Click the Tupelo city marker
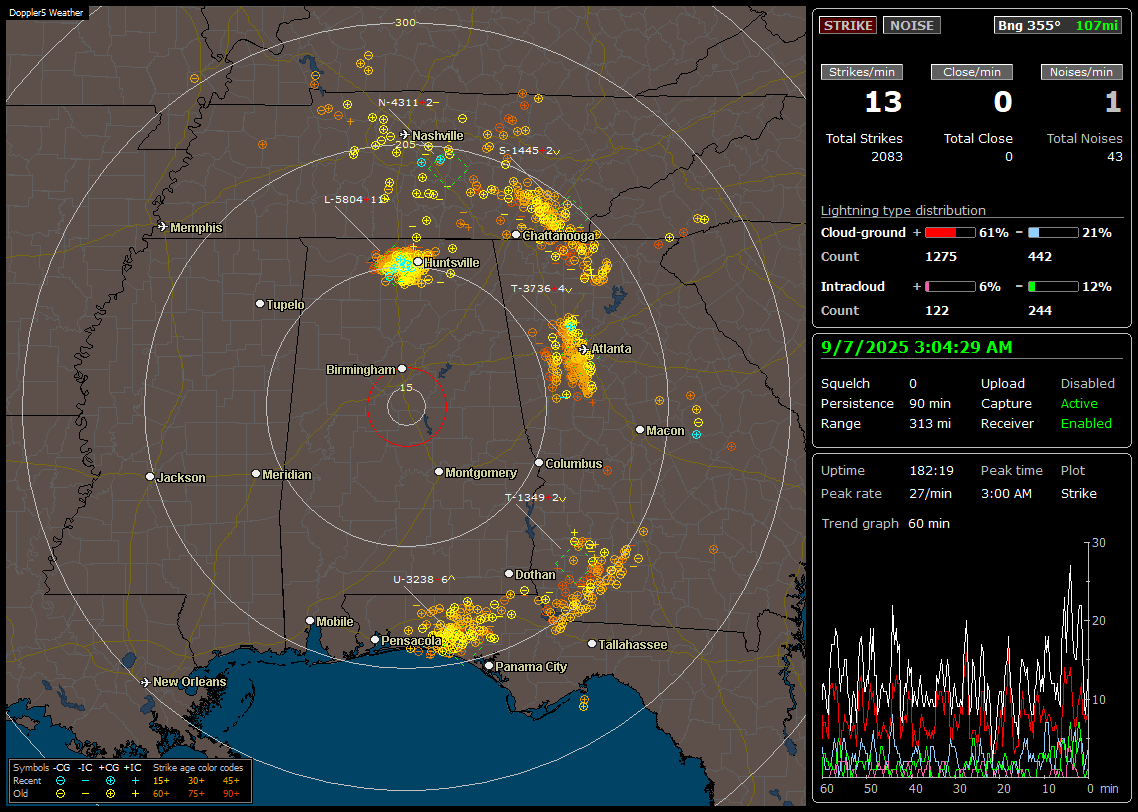This screenshot has height=812, width=1138. point(260,303)
